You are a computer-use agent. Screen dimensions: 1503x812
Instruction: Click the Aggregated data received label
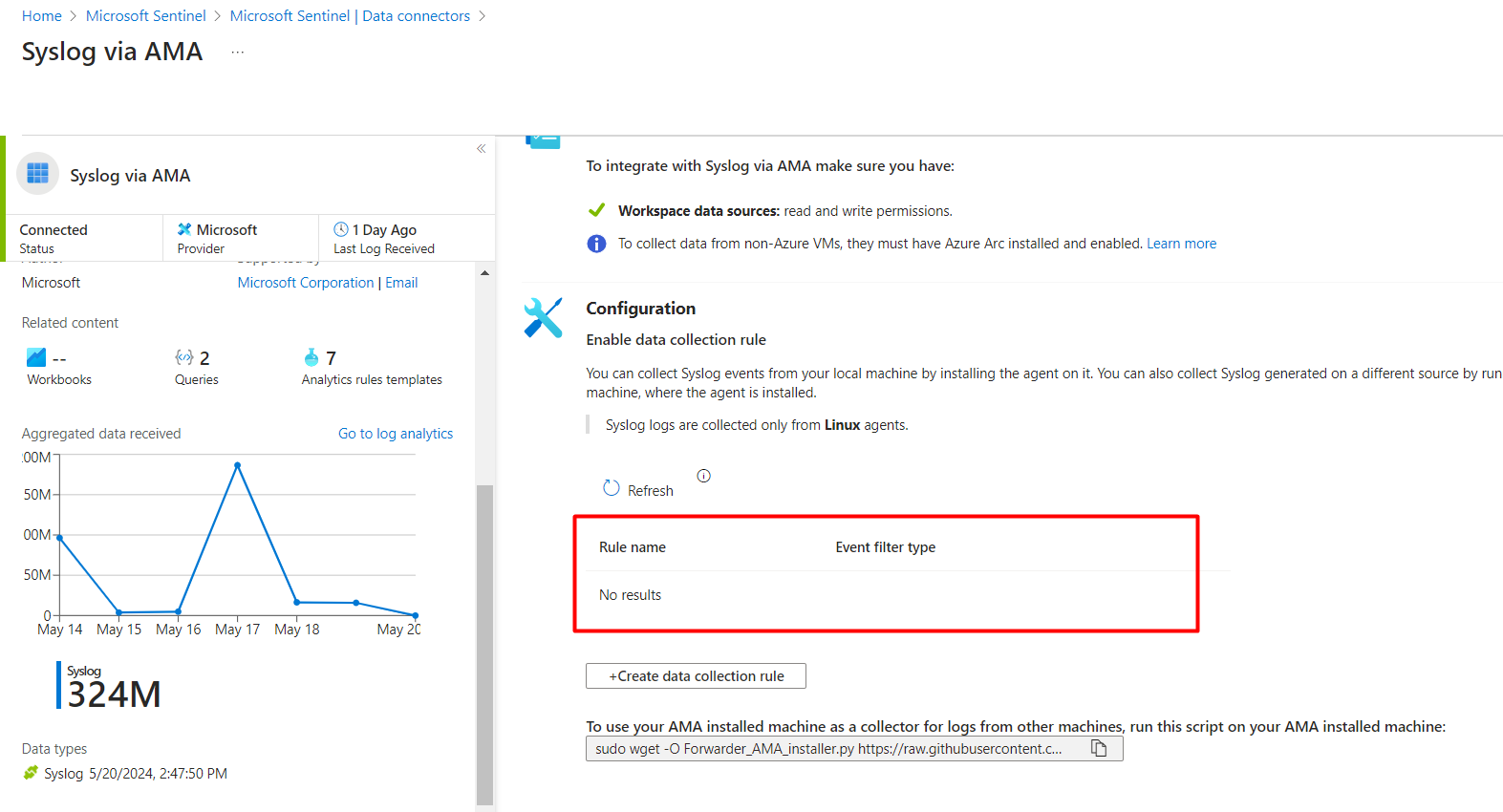click(x=101, y=434)
